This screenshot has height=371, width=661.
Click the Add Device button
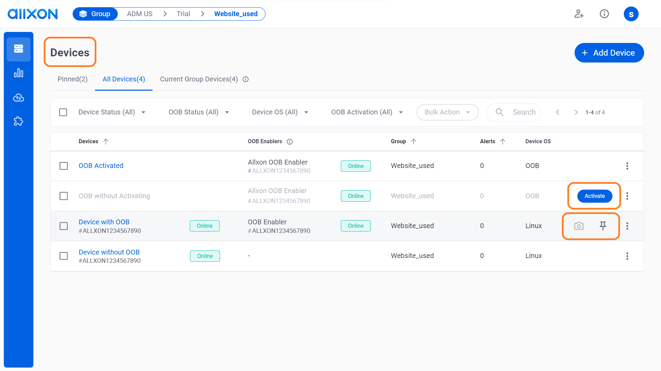[x=609, y=53]
